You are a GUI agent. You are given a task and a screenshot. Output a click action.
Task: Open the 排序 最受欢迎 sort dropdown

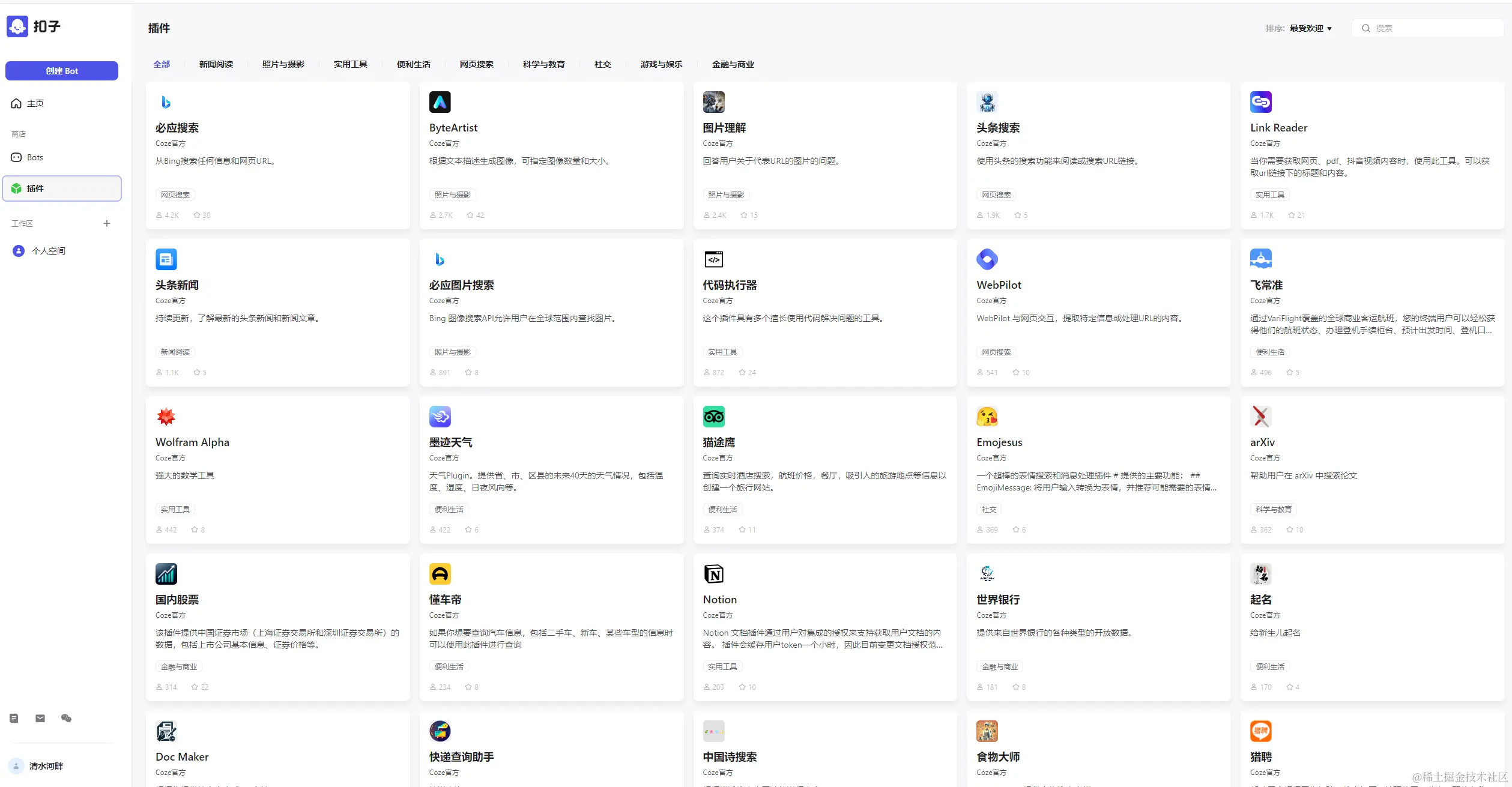[x=1299, y=28]
